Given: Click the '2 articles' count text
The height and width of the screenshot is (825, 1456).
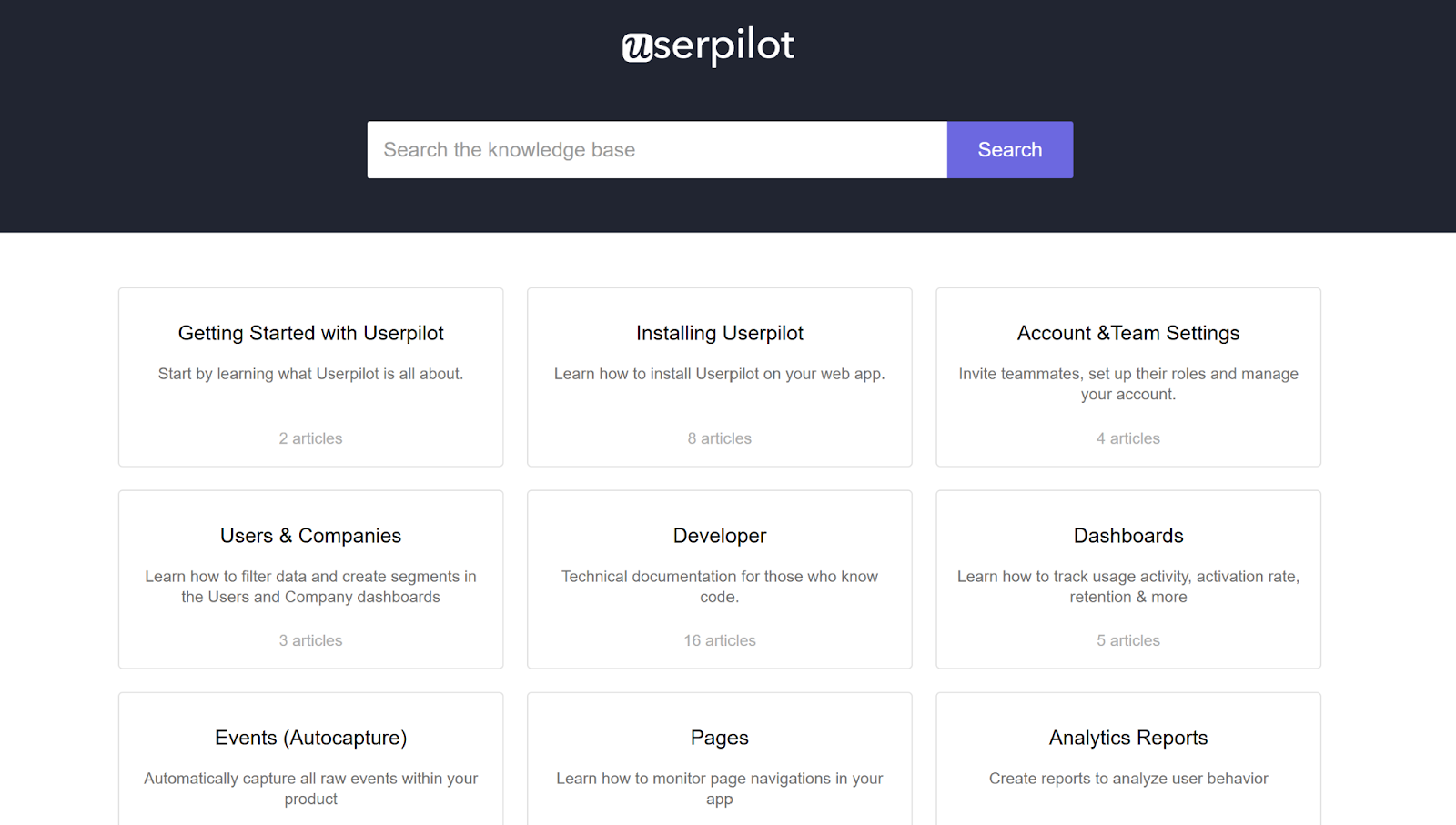Looking at the screenshot, I should point(310,438).
